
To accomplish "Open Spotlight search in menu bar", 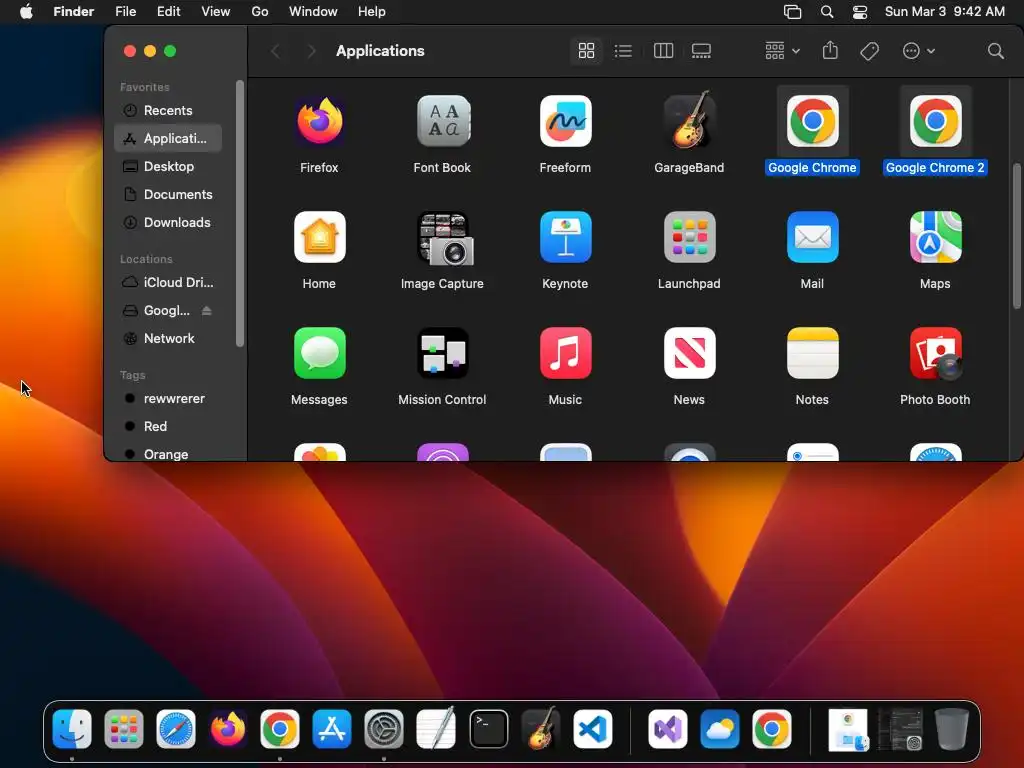I will pyautogui.click(x=827, y=12).
